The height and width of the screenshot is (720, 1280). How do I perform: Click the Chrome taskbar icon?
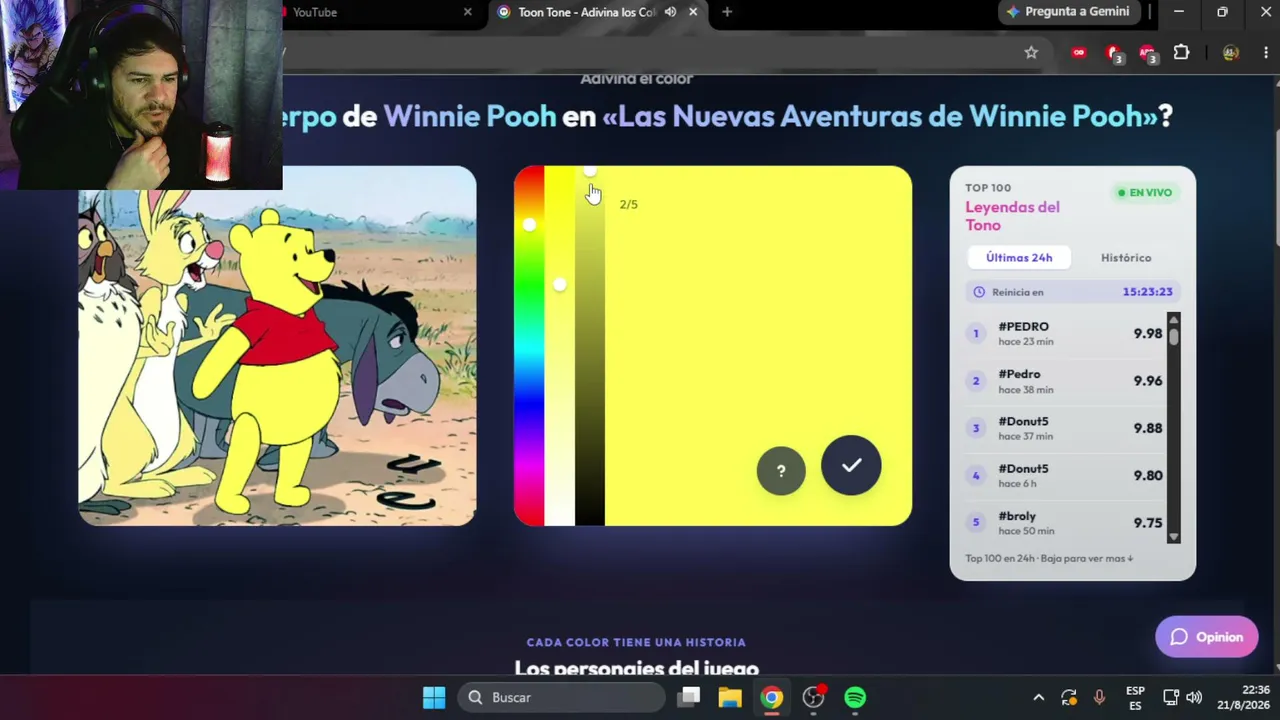(771, 697)
